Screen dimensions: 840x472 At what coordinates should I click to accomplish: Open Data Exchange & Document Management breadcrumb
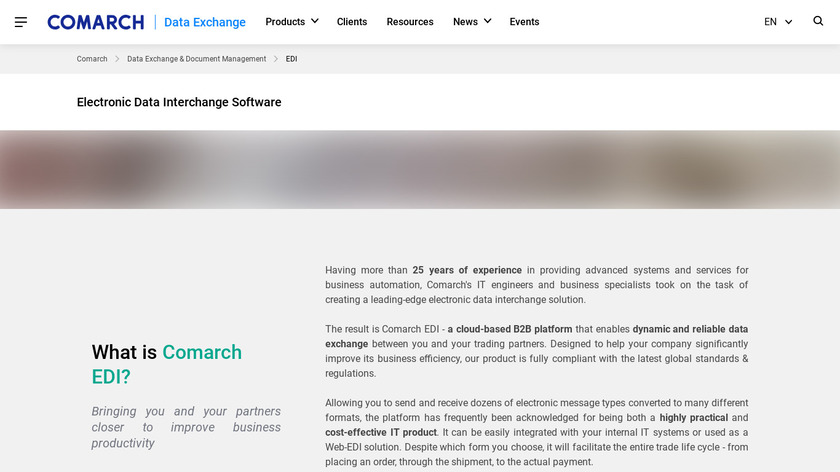[x=197, y=59]
